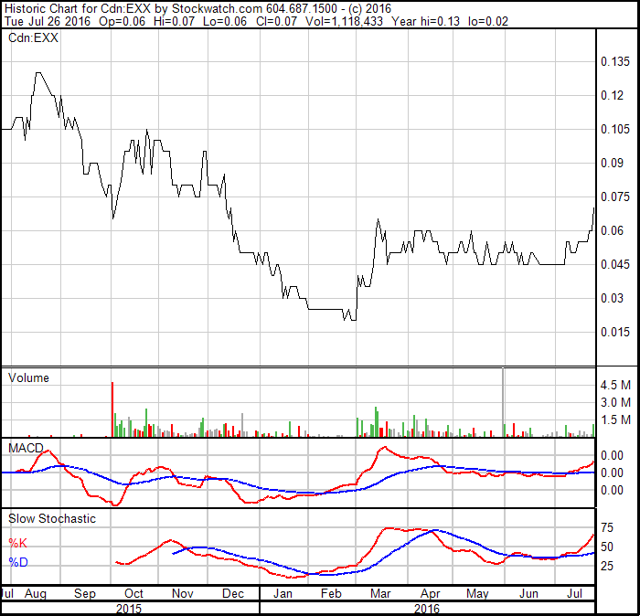Viewport: 640px width, 616px height.
Task: Click the tall gray volume spike in late May
Action: (503, 403)
